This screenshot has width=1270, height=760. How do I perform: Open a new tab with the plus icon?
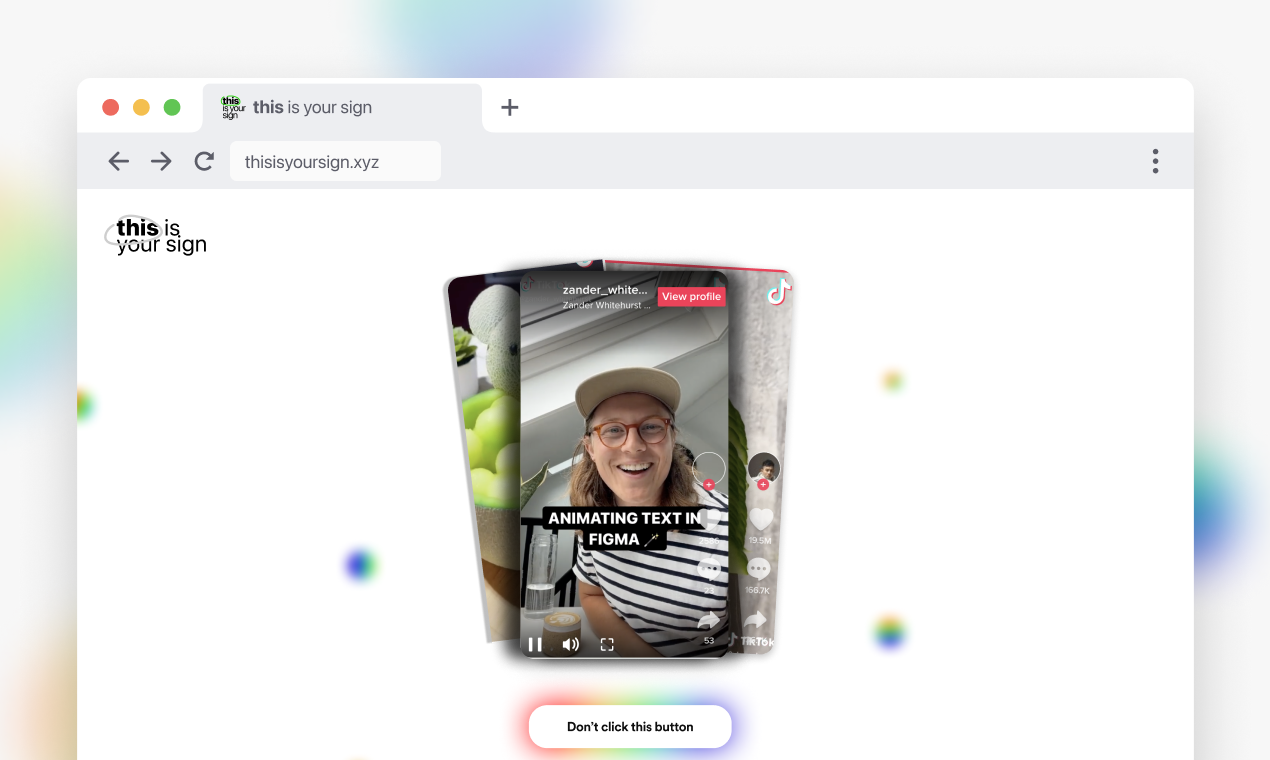click(x=510, y=107)
